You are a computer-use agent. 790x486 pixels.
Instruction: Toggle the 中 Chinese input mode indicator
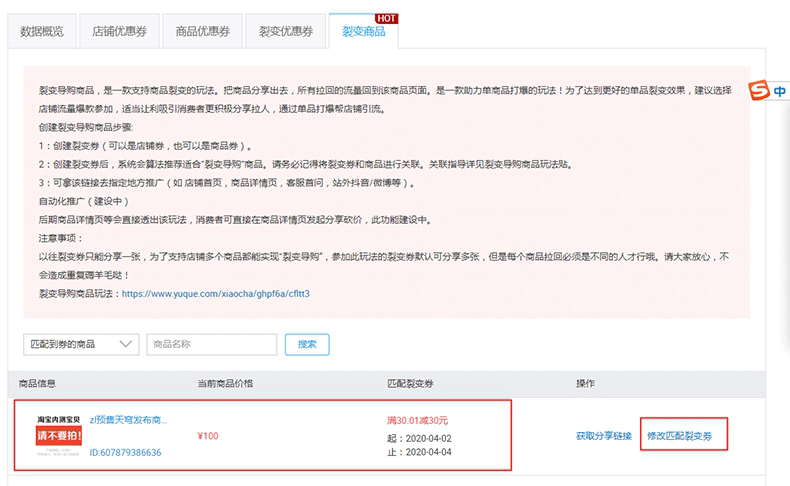(779, 92)
